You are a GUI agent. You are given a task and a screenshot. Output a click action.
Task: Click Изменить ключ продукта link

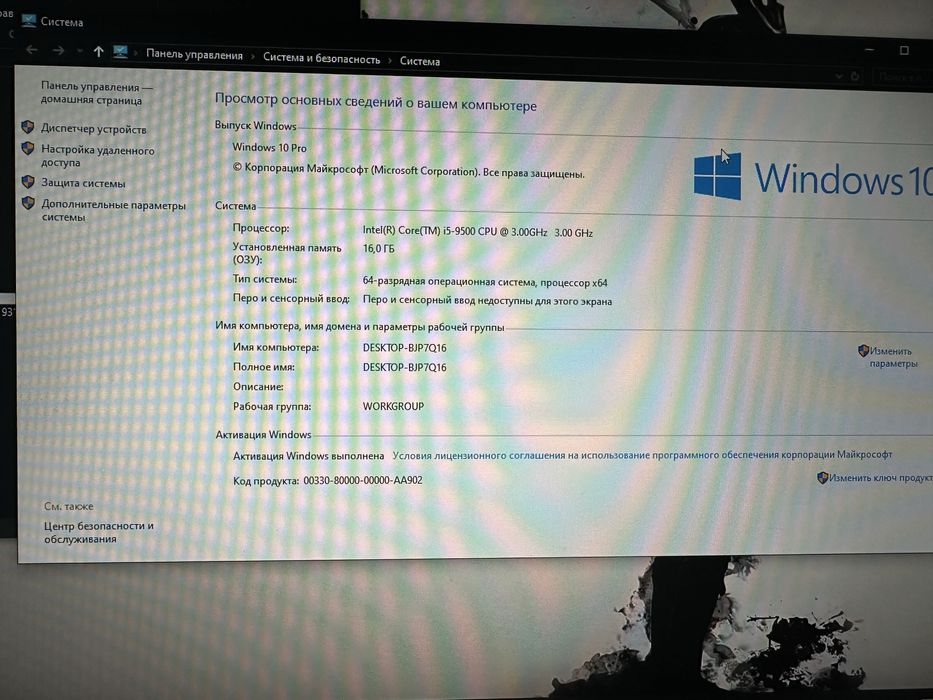[x=881, y=478]
